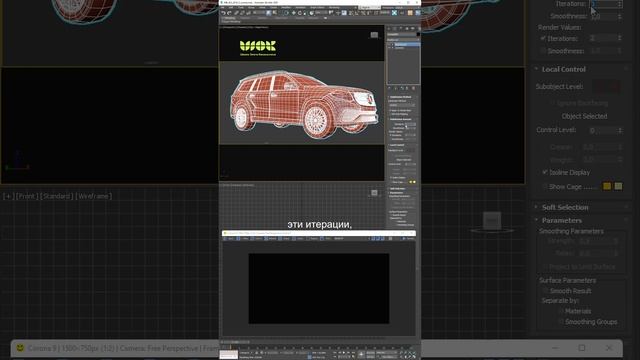Click the Corona frame buffer title bar
640x360 pixels.
[x=319, y=233]
